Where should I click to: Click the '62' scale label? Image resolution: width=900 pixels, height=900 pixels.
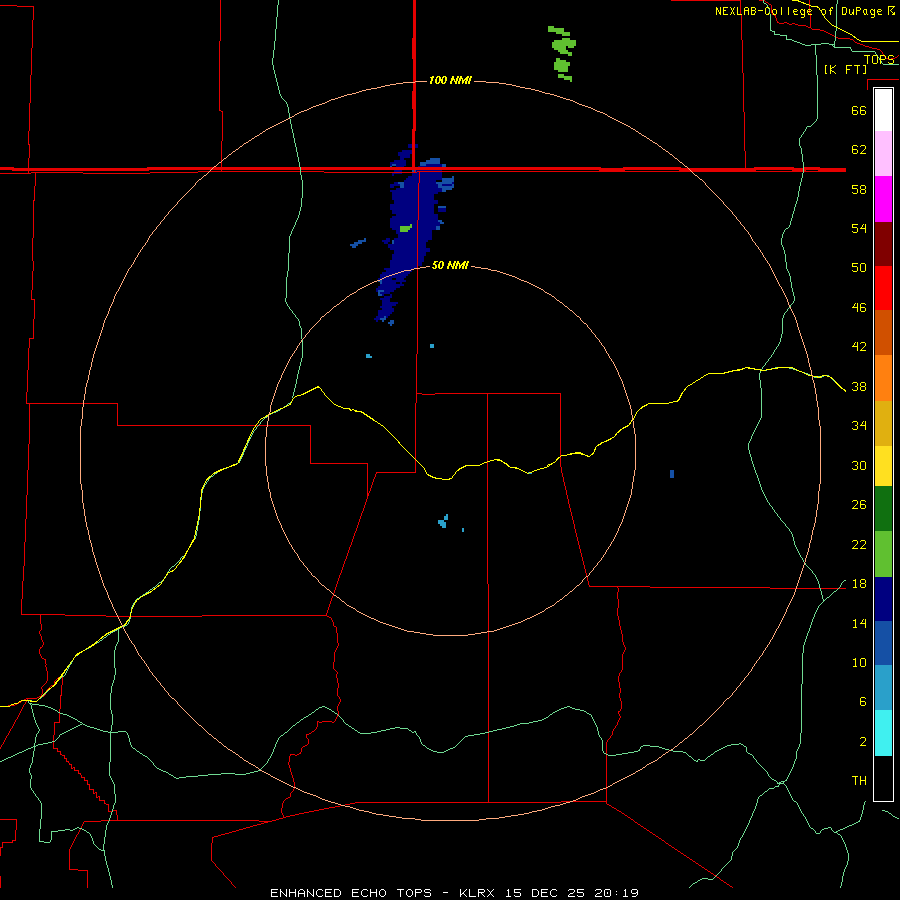859,149
